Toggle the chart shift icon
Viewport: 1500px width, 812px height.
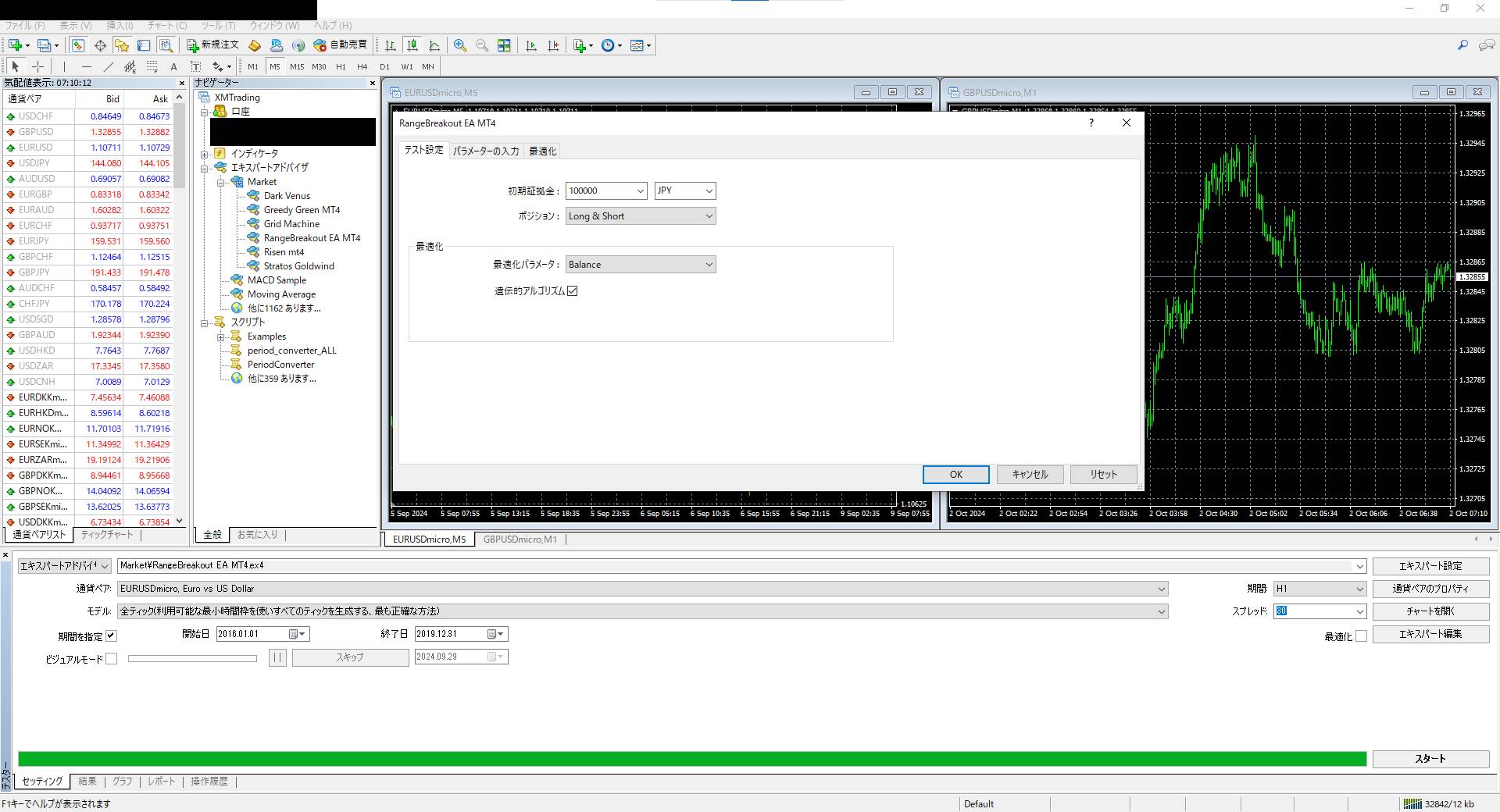pyautogui.click(x=553, y=45)
